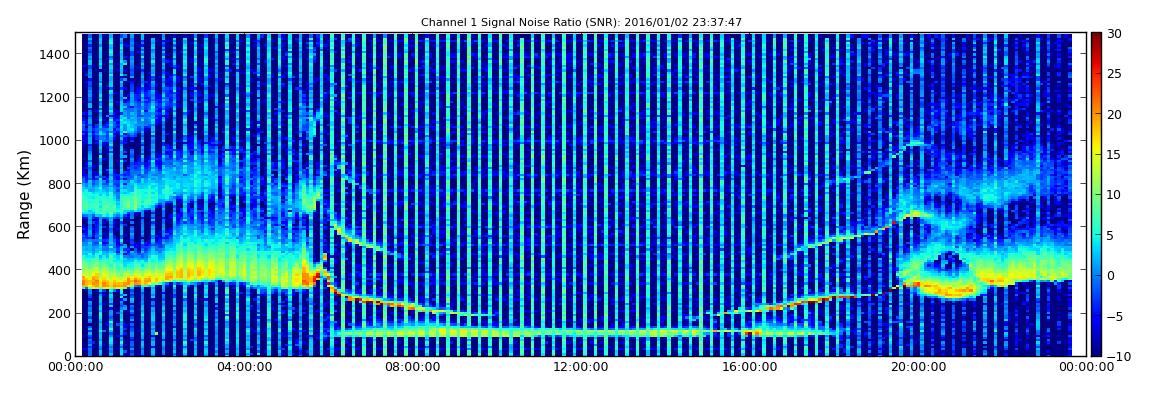Viewport: 1150px width, 407px height.
Task: Click colorbar tick label 20
Action: 1115,114
